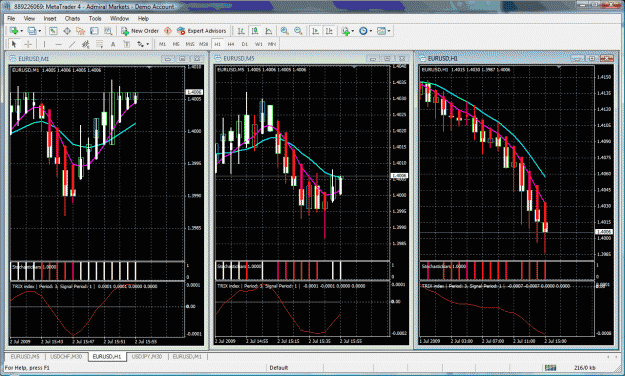Switch to the USDCHF,M30 chart tab
625x376 pixels.
coord(66,356)
